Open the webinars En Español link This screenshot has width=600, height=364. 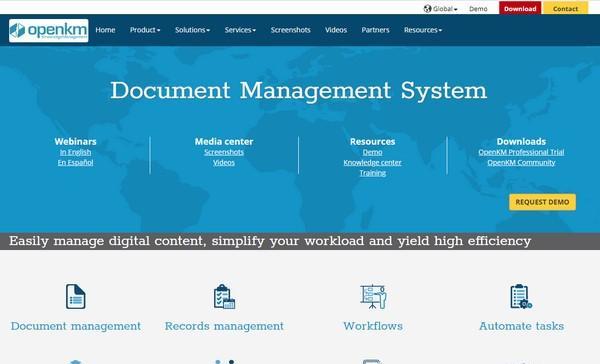pos(75,162)
